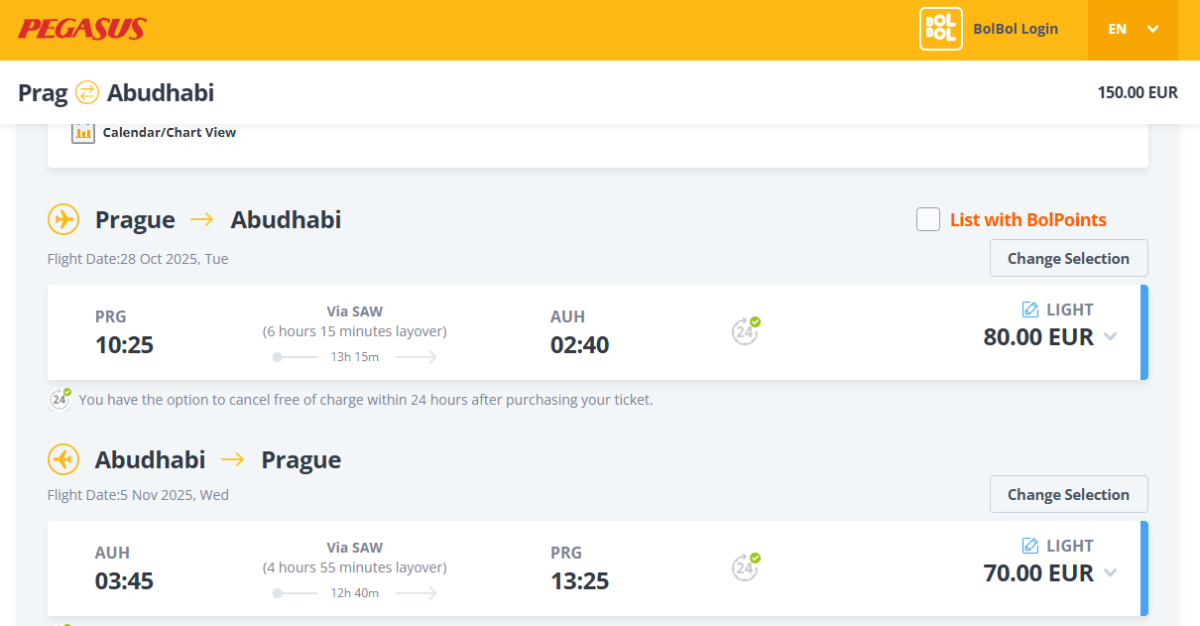The image size is (1200, 626).
Task: Click LIGHT fare edit icon for 80.00 EUR
Action: (x=1030, y=310)
